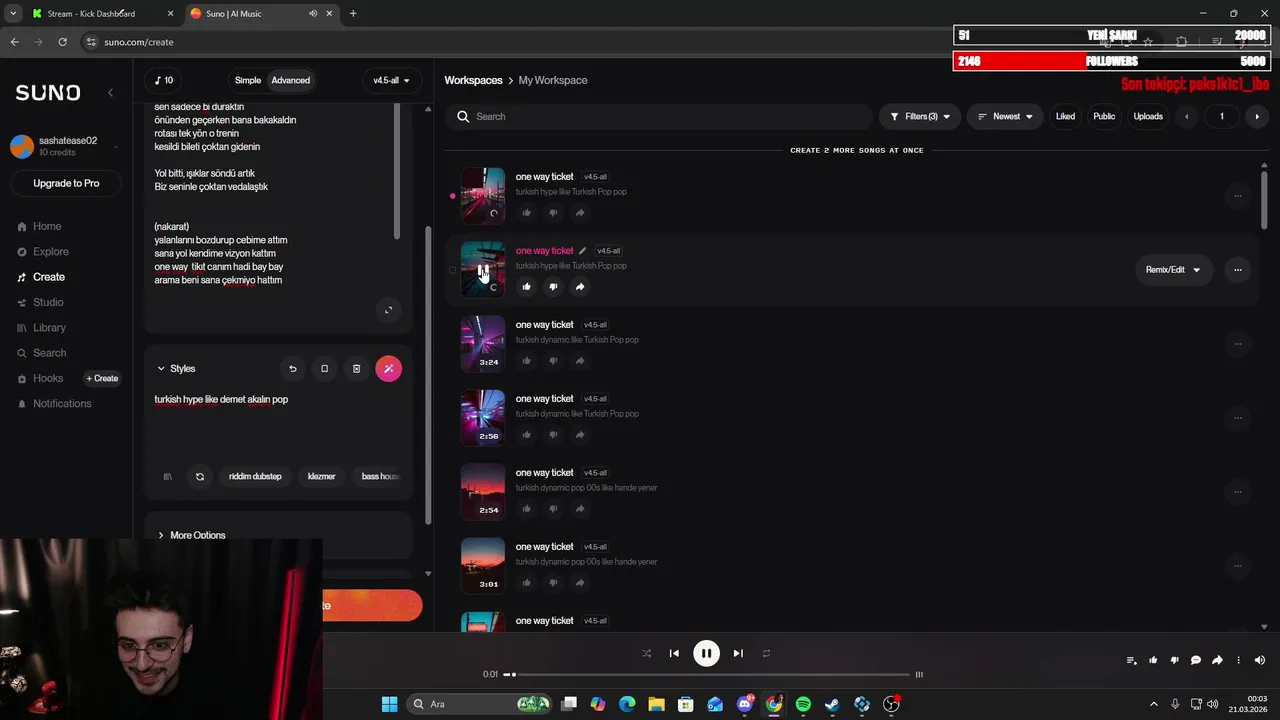Pause the playing song

point(706,653)
